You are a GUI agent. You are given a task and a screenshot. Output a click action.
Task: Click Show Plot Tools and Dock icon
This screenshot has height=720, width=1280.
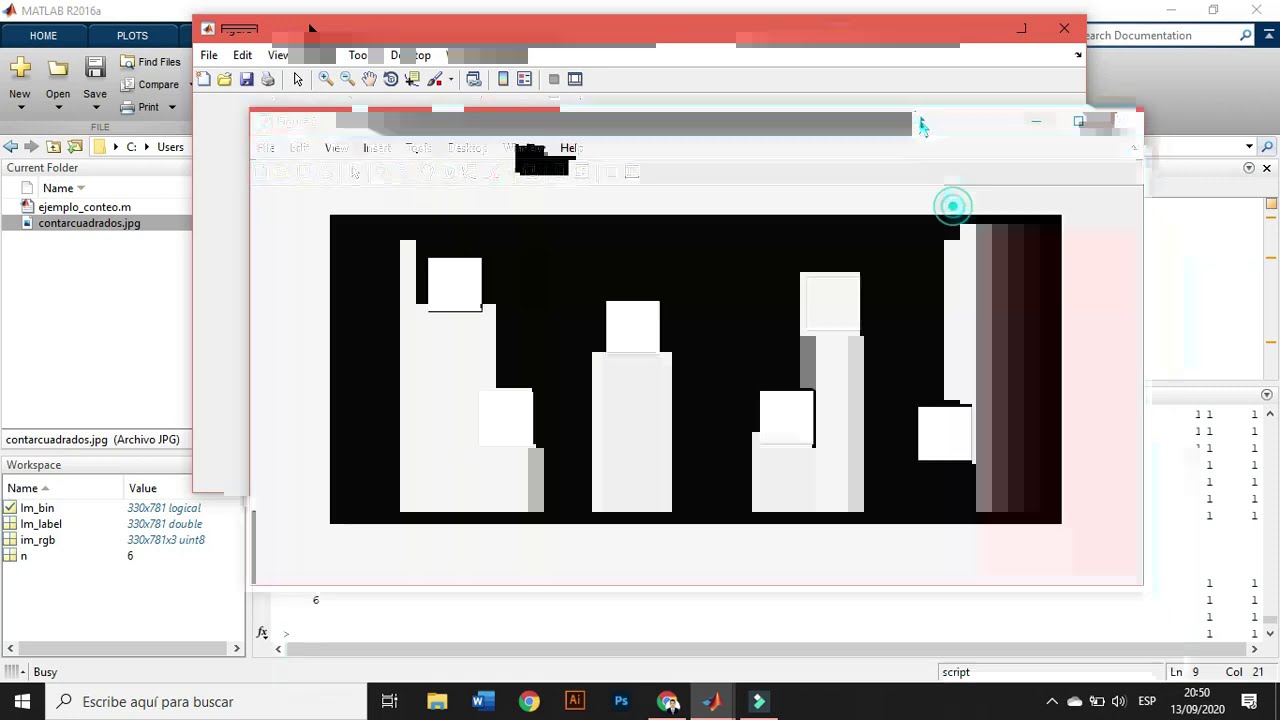pyautogui.click(x=575, y=79)
